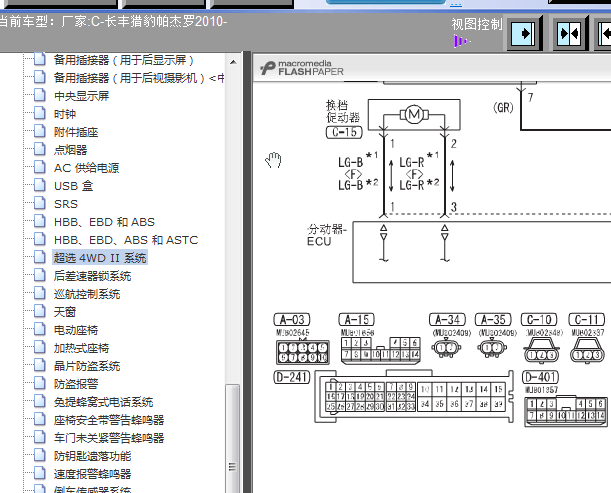611x493 pixels.
Task: Click the D-401 connector label
Action: point(540,377)
